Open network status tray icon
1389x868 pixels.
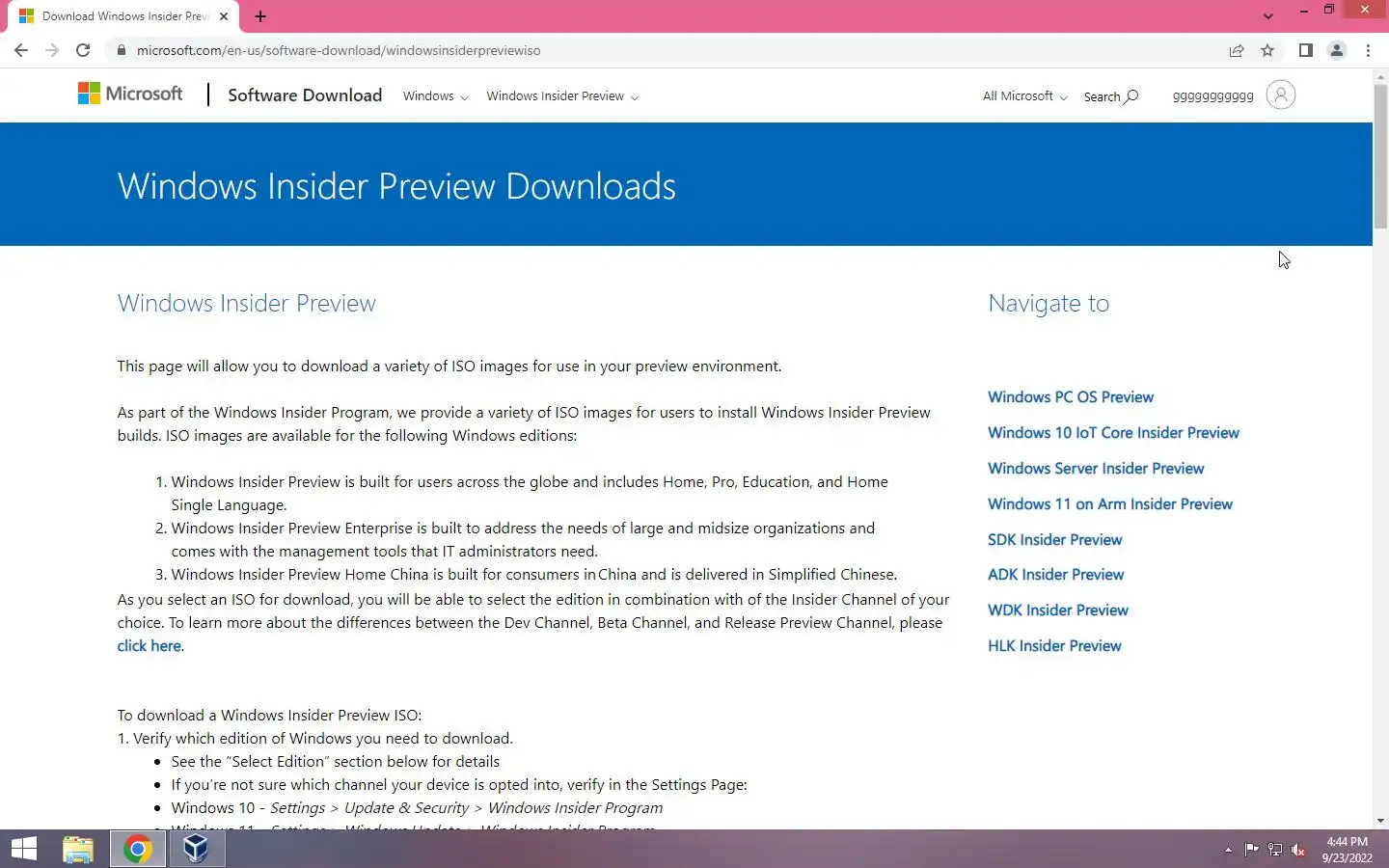pyautogui.click(x=1275, y=850)
